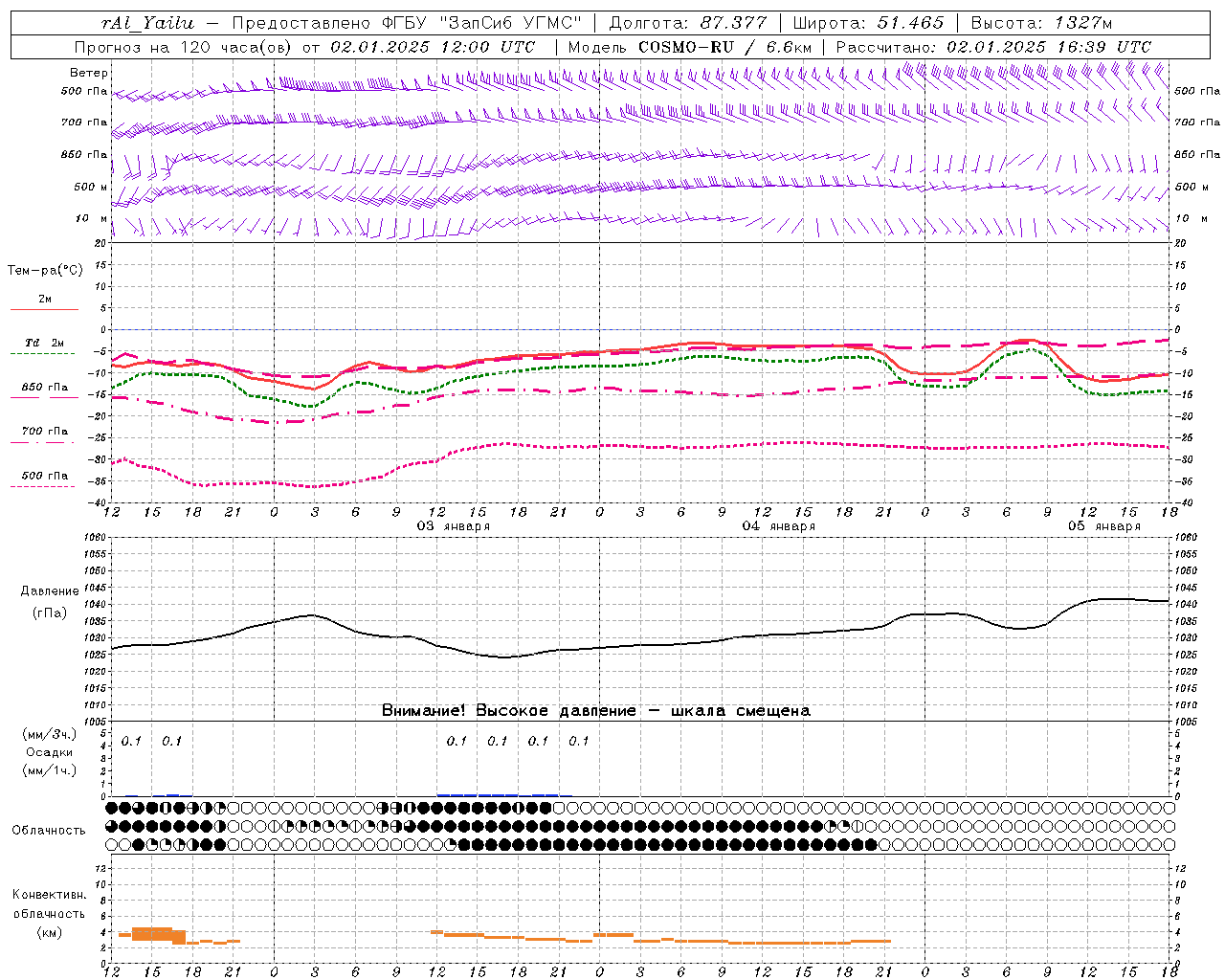The width and height of the screenshot is (1225, 980).
Task: Click the Td 2м legend entry
Action: coord(45,343)
